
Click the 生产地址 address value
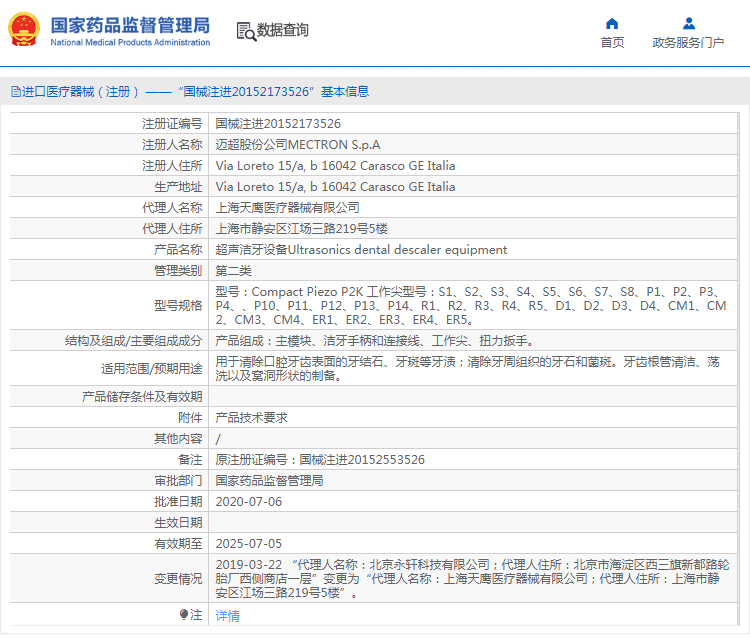(335, 187)
